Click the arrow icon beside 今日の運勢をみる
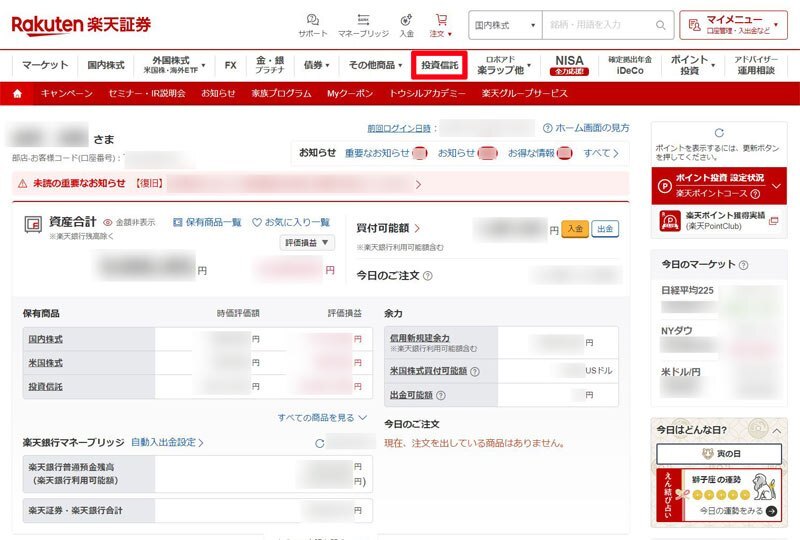This screenshot has width=800, height=540. [771, 511]
